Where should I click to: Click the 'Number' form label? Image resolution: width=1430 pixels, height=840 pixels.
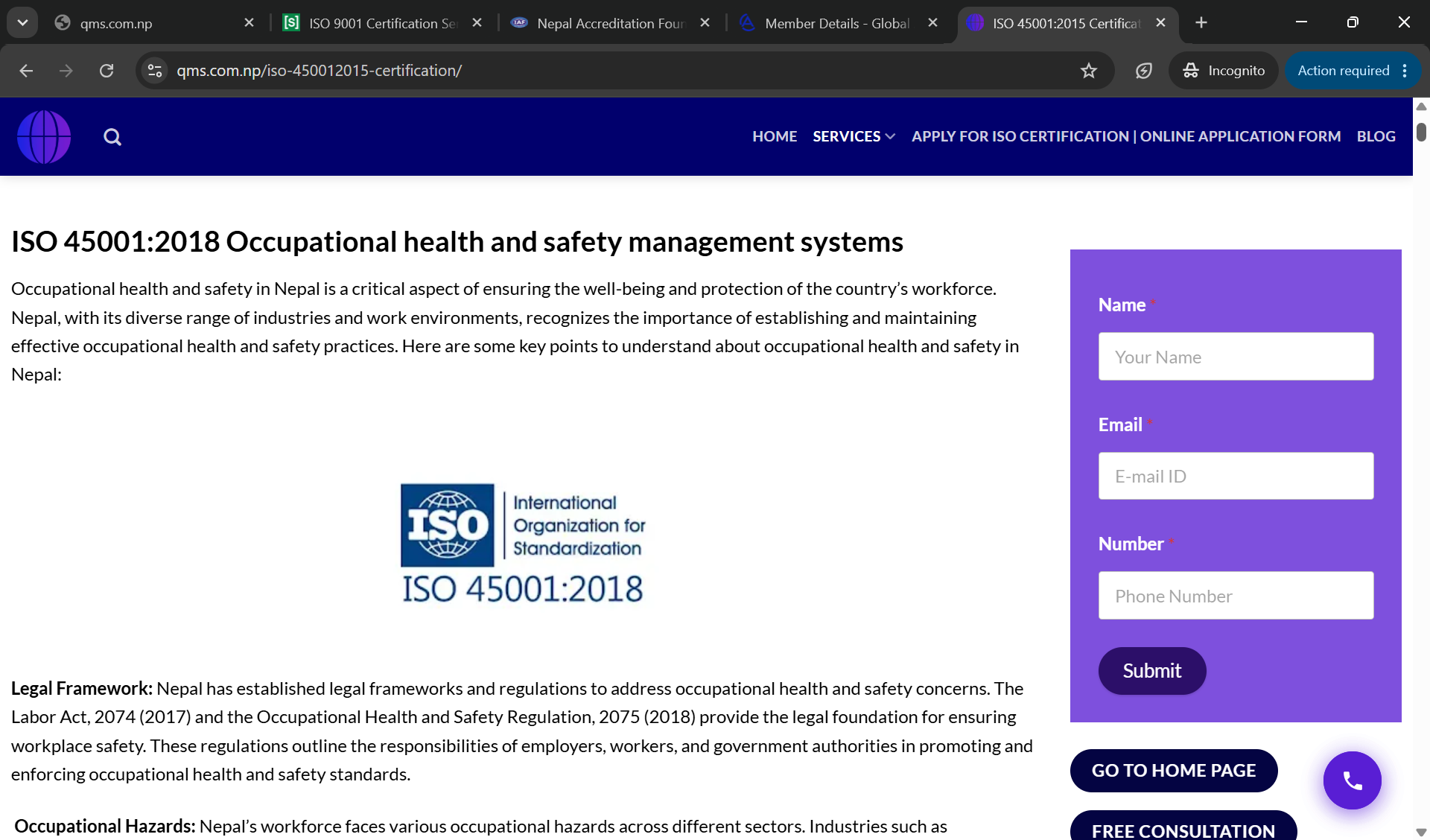coord(1131,544)
